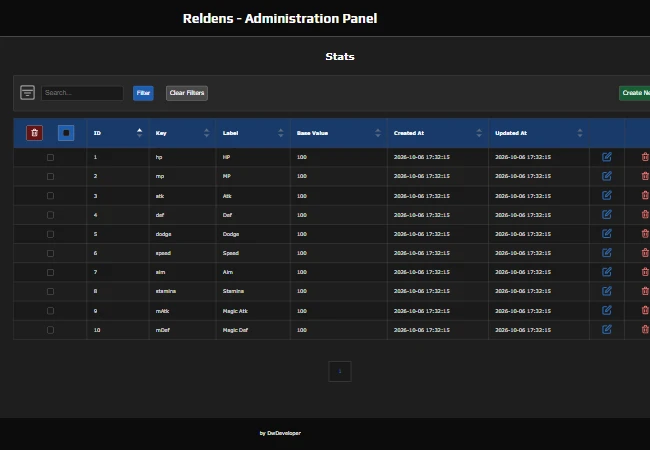Check the checkbox for stamina row

coord(50,291)
